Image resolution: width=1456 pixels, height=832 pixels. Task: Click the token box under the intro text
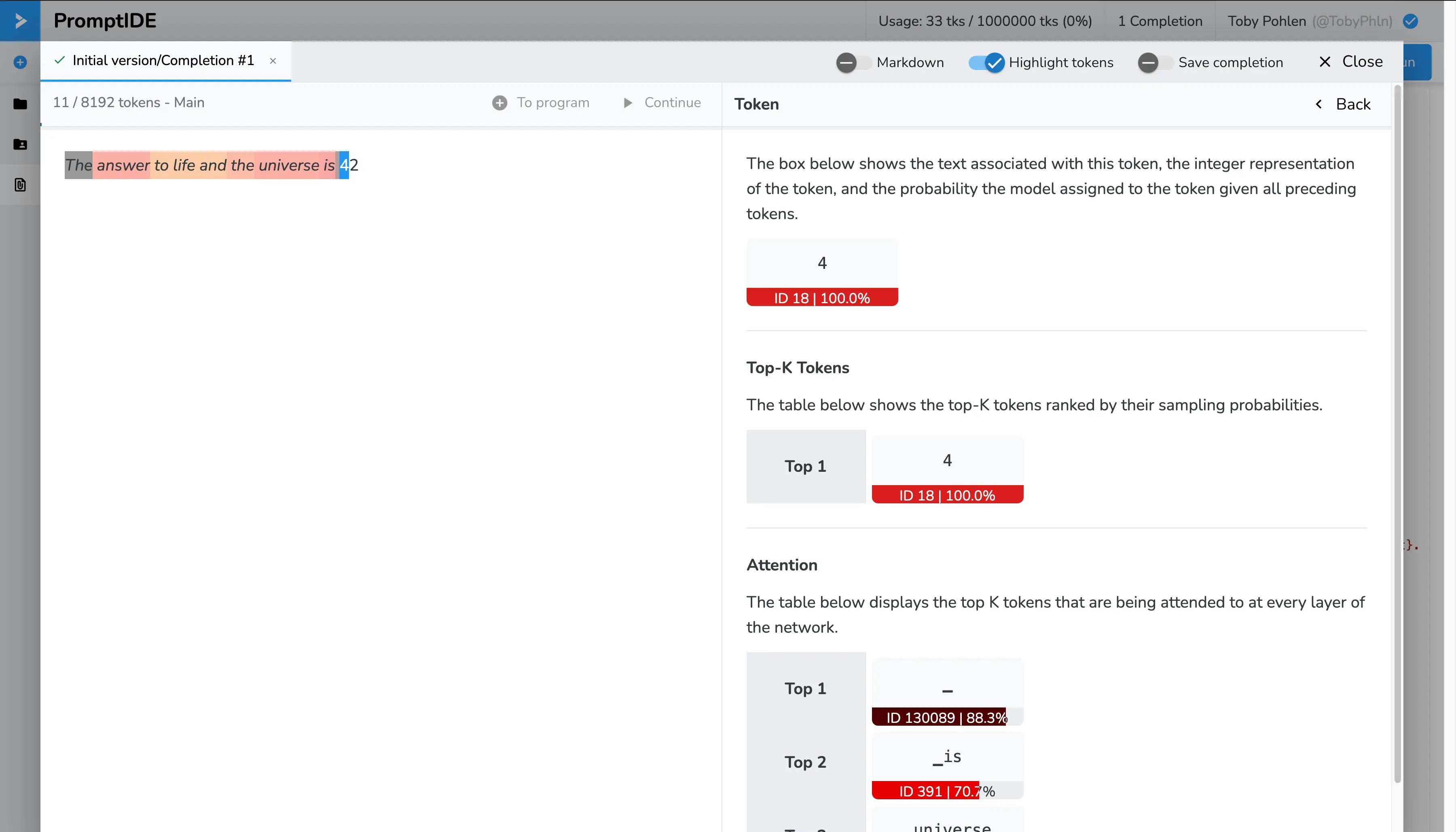pyautogui.click(x=822, y=272)
